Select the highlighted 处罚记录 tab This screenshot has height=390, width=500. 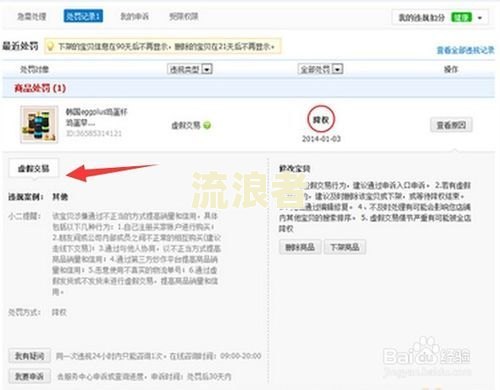(x=83, y=16)
